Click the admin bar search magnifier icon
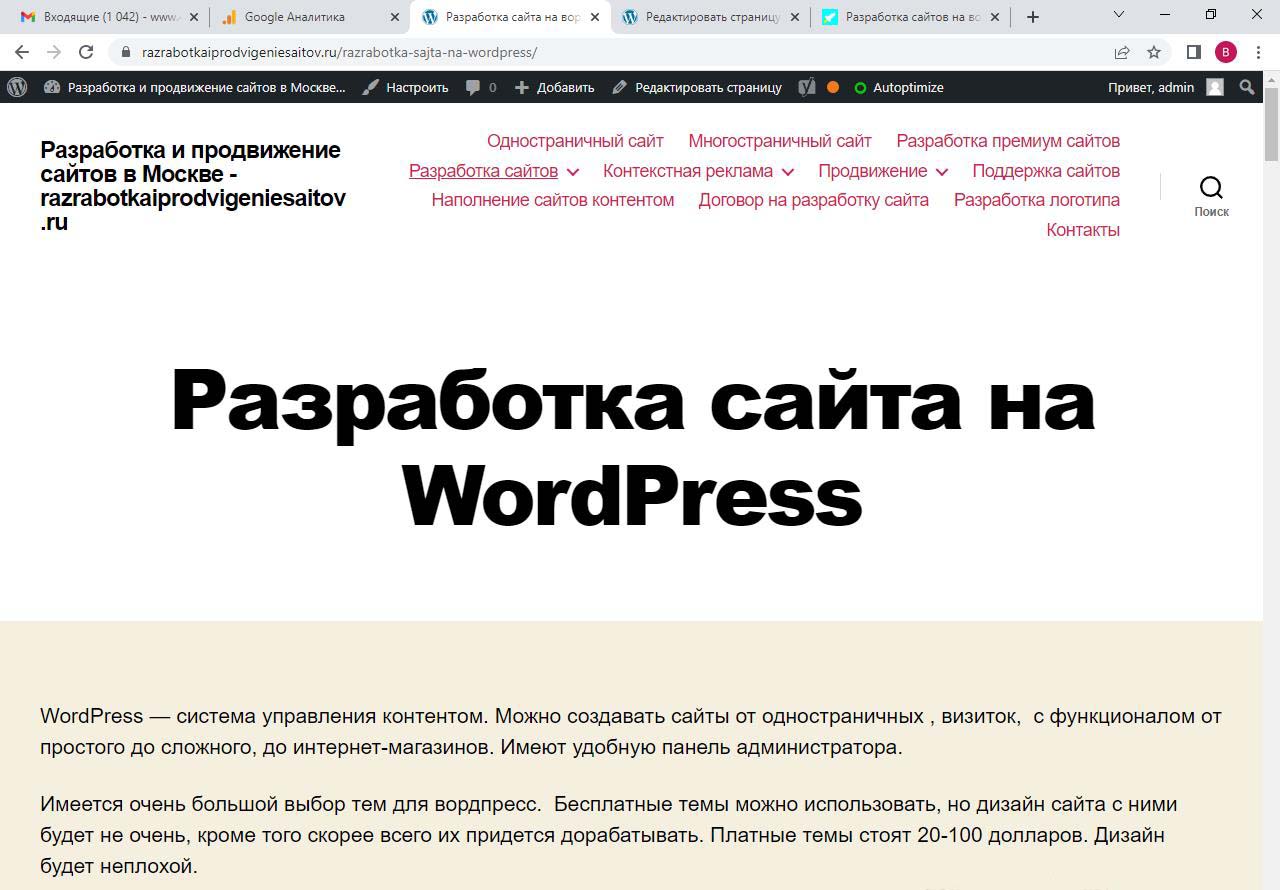1280x890 pixels. click(x=1247, y=87)
